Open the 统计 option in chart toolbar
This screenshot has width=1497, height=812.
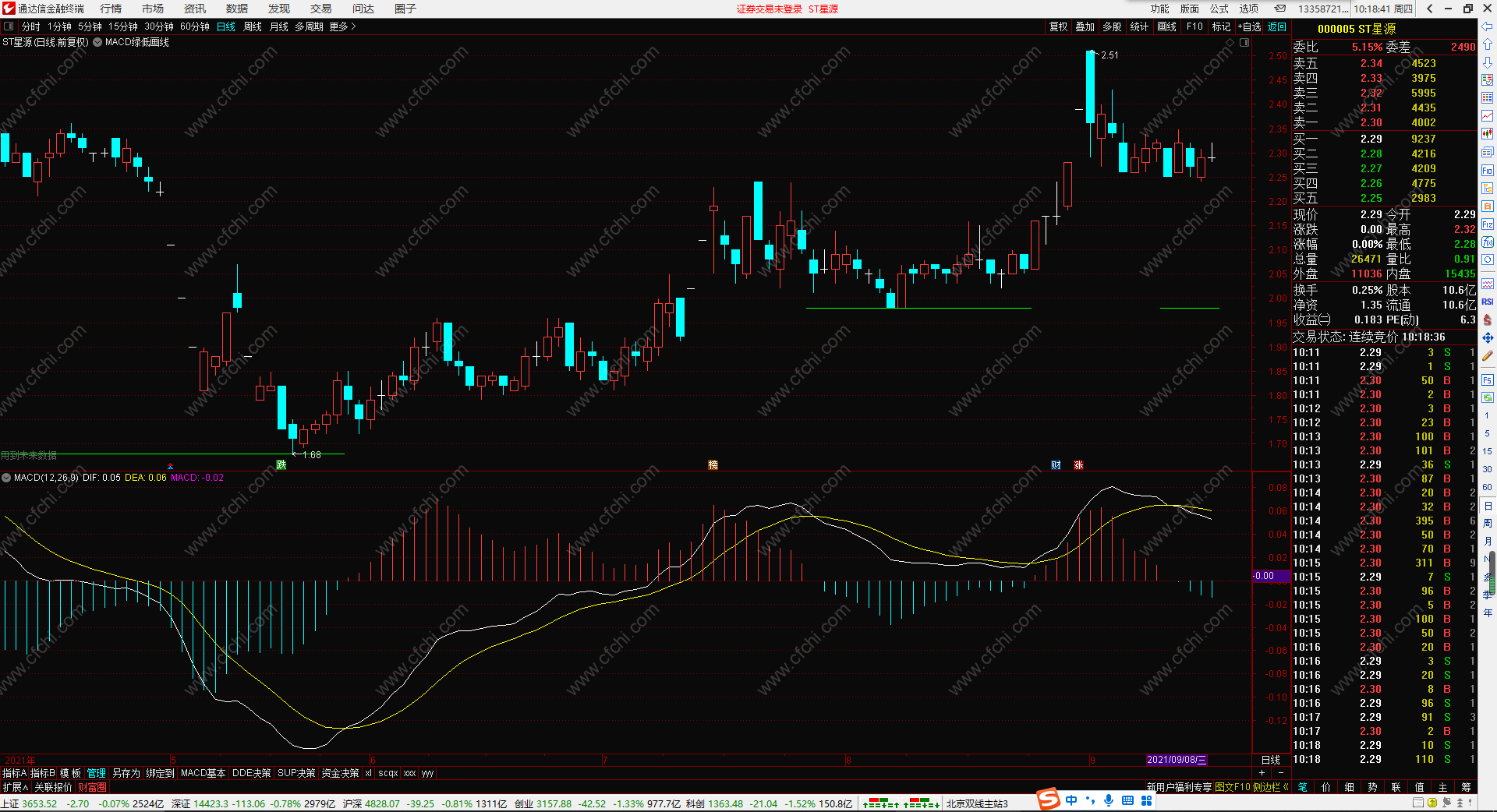(x=1139, y=26)
